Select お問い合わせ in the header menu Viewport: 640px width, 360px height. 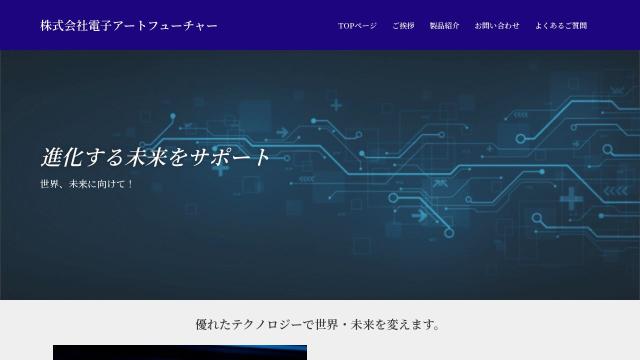pos(497,26)
